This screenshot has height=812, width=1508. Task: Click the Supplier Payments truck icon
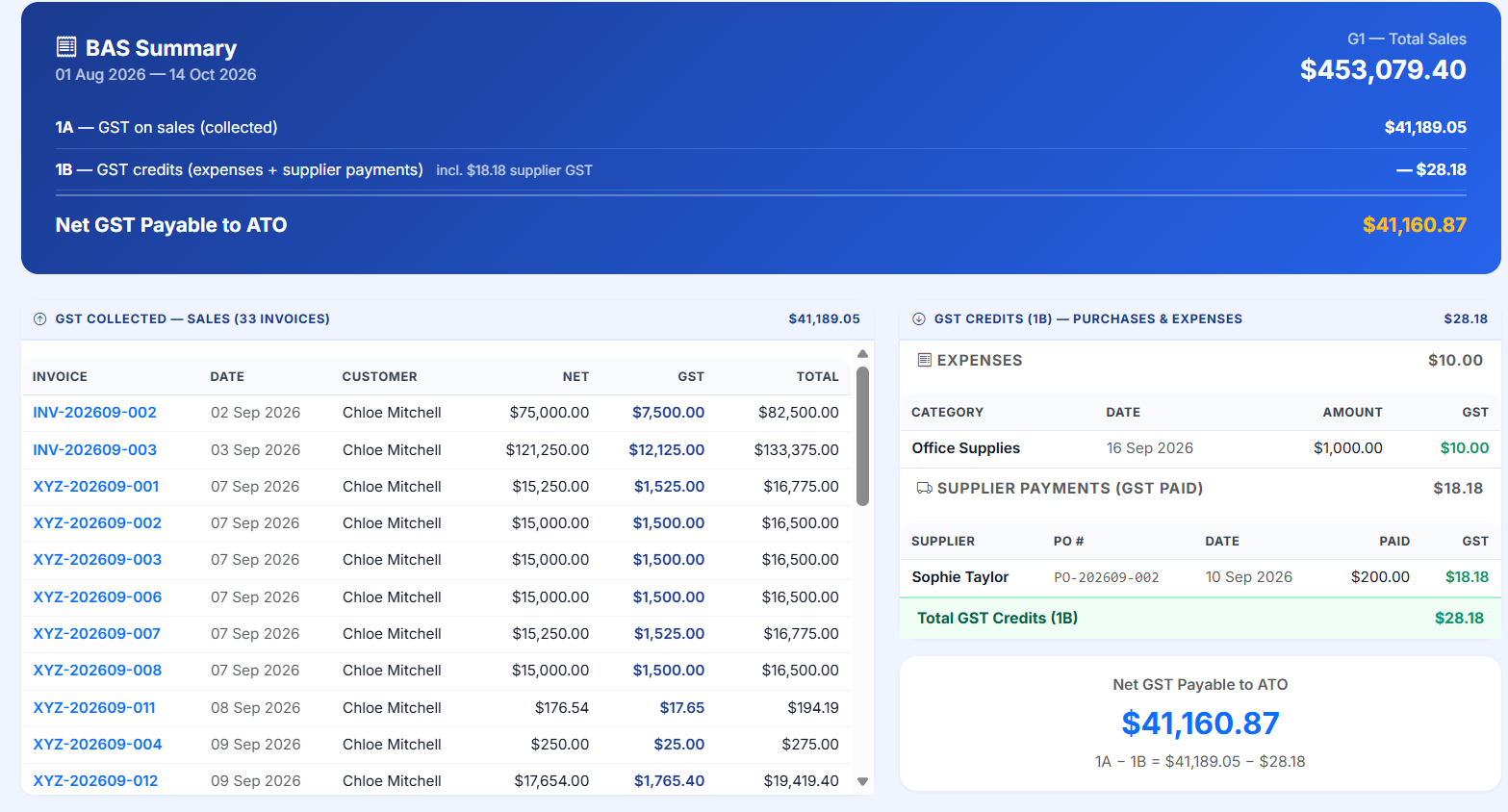924,489
